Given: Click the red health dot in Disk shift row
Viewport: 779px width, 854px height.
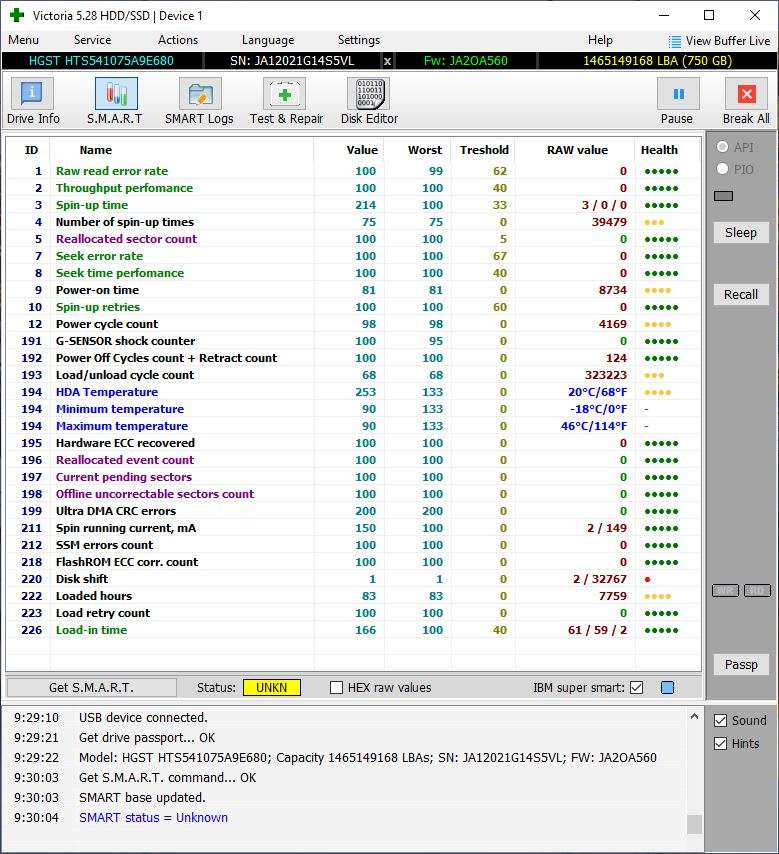Looking at the screenshot, I should [x=647, y=580].
